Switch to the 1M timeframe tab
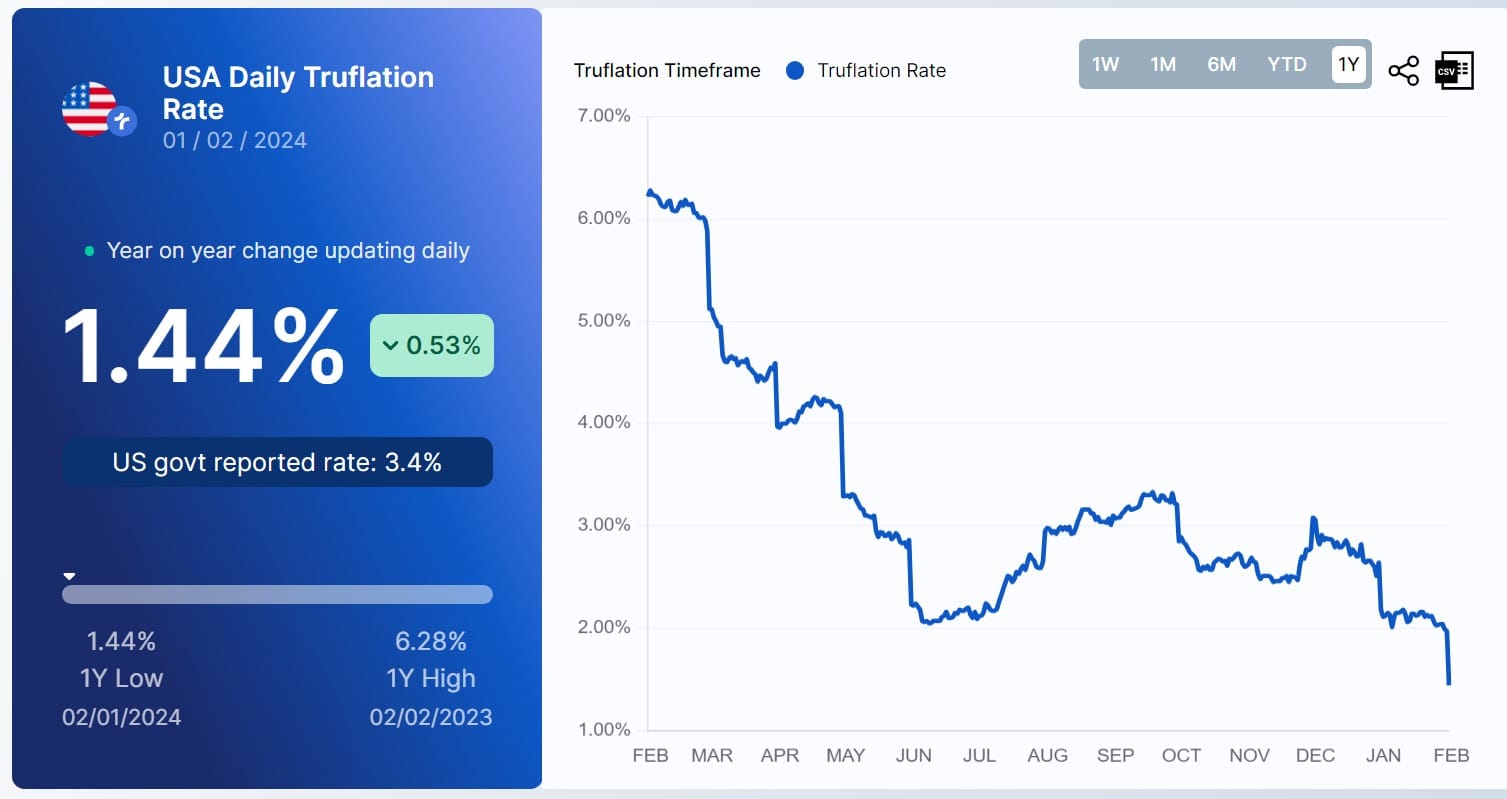The width and height of the screenshot is (1507, 799). [1163, 64]
